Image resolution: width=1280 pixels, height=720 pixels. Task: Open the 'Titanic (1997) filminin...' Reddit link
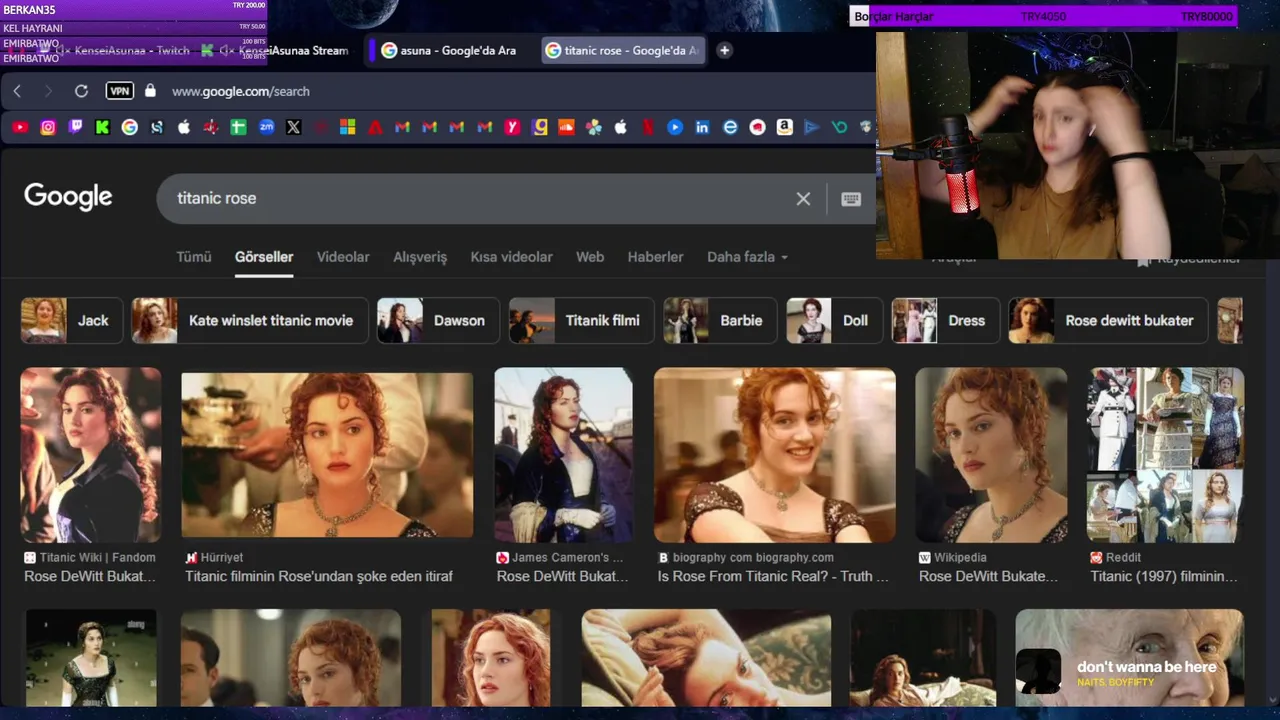click(x=1164, y=576)
